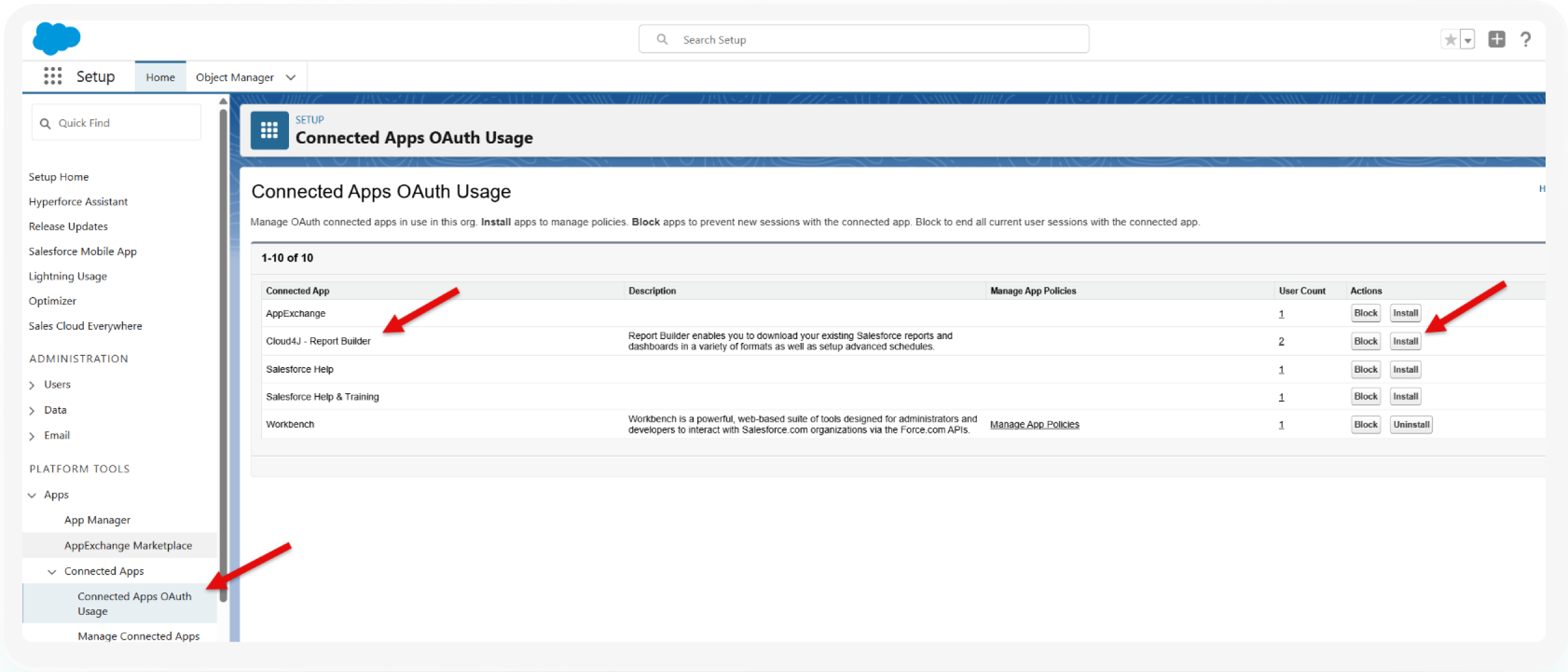This screenshot has height=672, width=1568.
Task: Open AppExchange user count link
Action: (1281, 314)
